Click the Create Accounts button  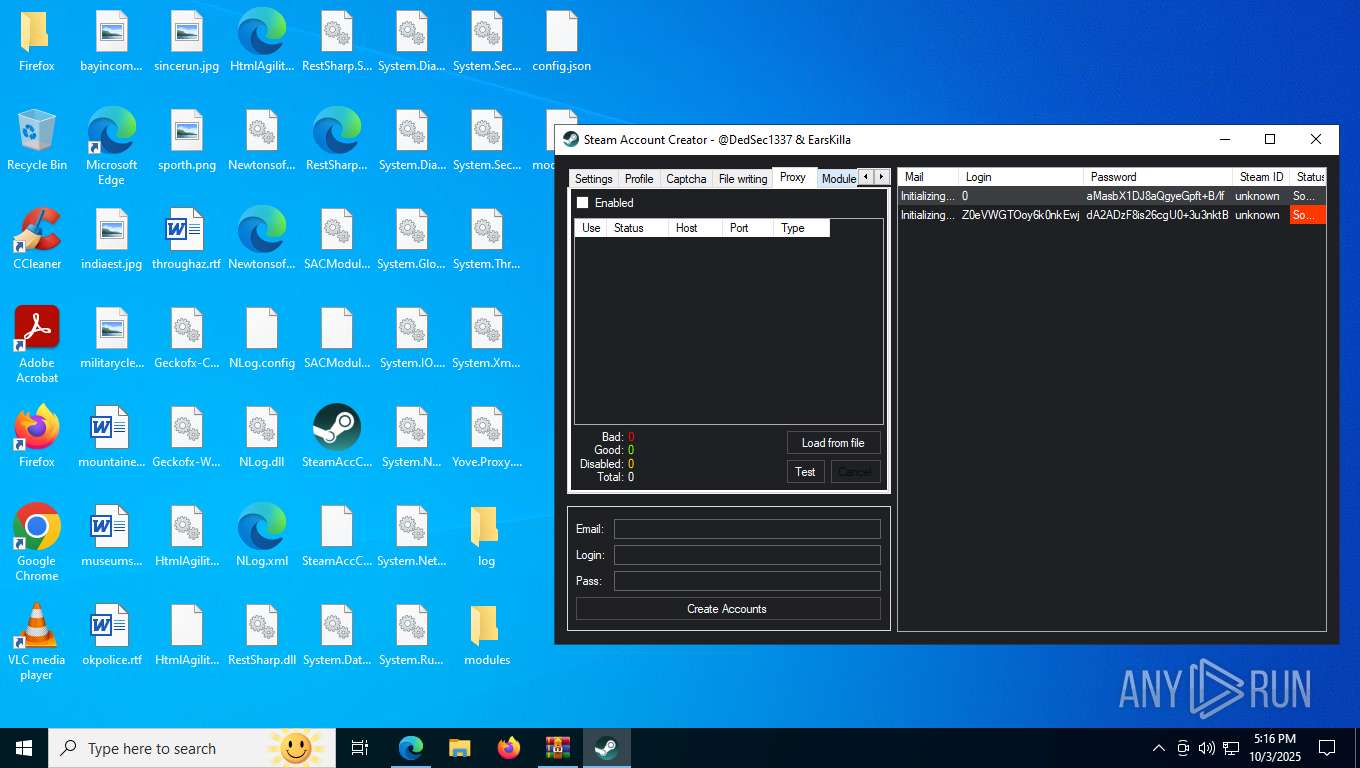tap(727, 609)
